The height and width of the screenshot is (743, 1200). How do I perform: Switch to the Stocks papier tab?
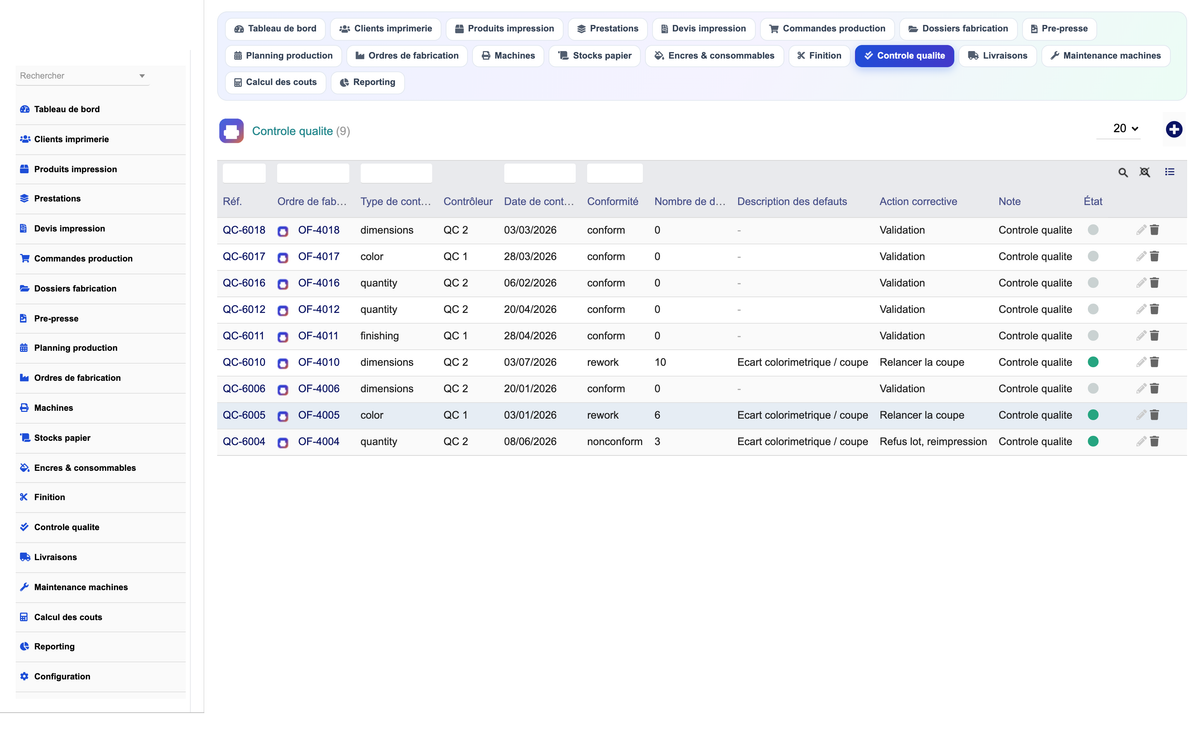click(595, 56)
